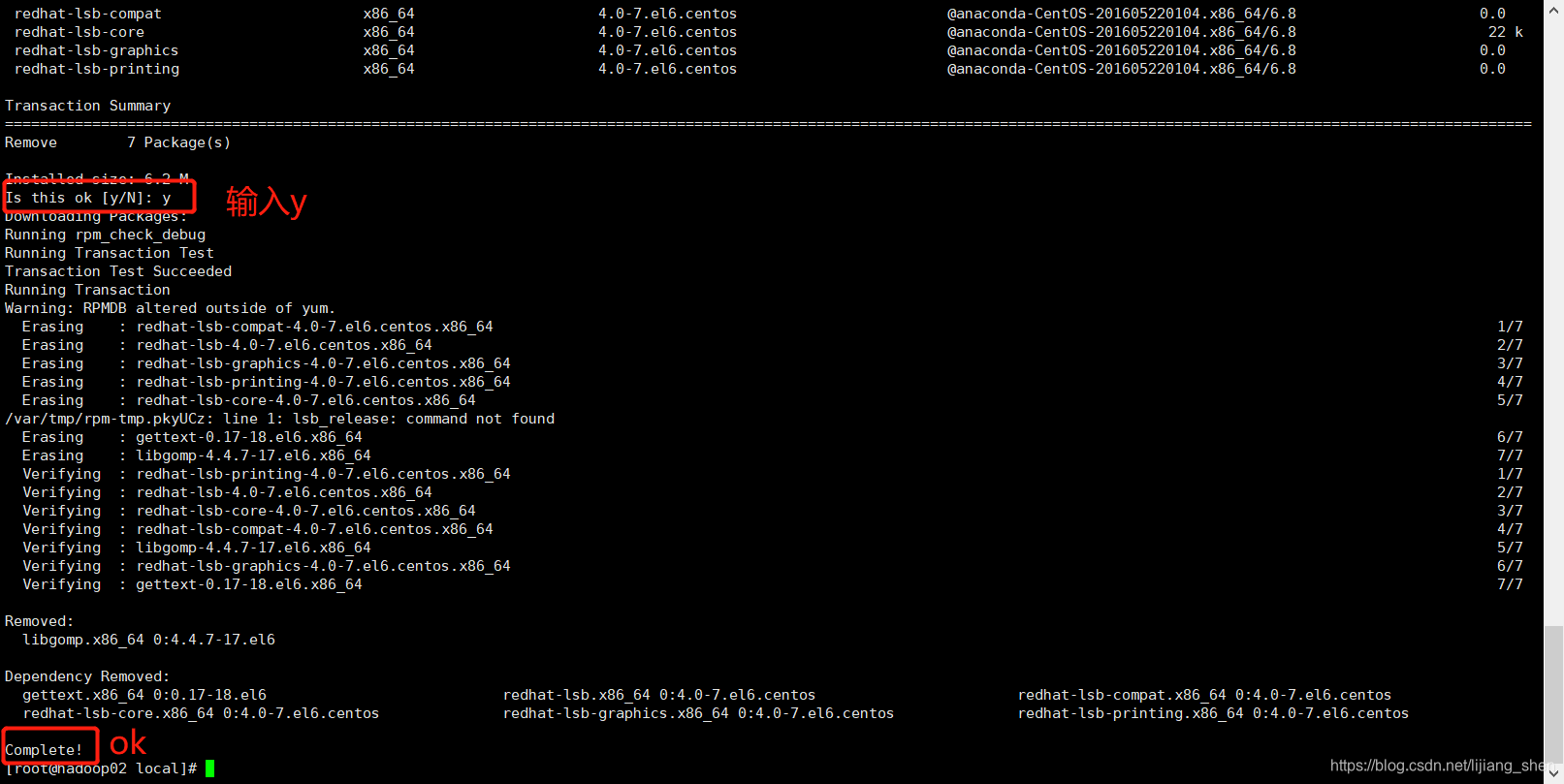Click 'Transaction Test Succeeded' text
1564x784 pixels.
[x=118, y=271]
